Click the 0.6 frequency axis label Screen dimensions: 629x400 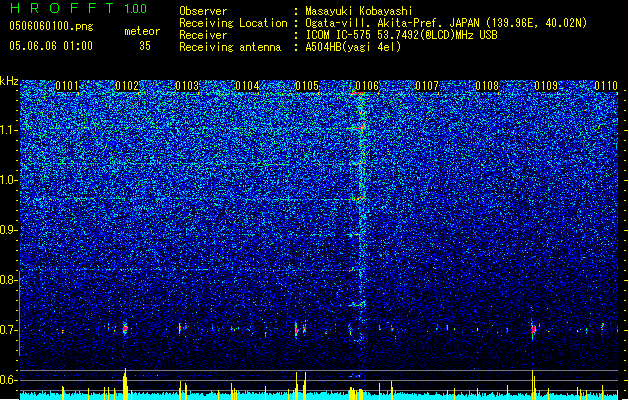point(8,380)
